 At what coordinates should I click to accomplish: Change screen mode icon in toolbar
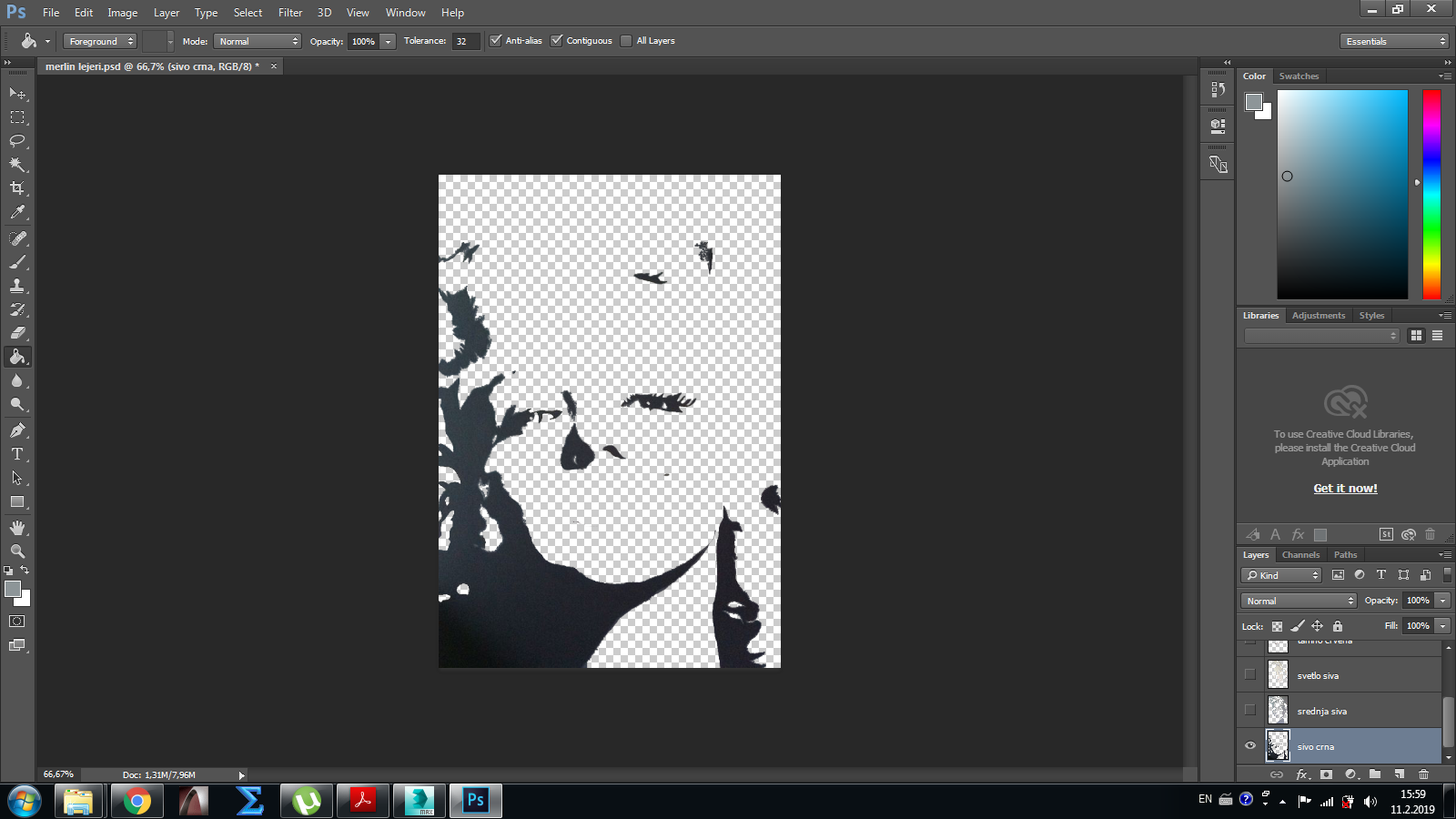[17, 645]
